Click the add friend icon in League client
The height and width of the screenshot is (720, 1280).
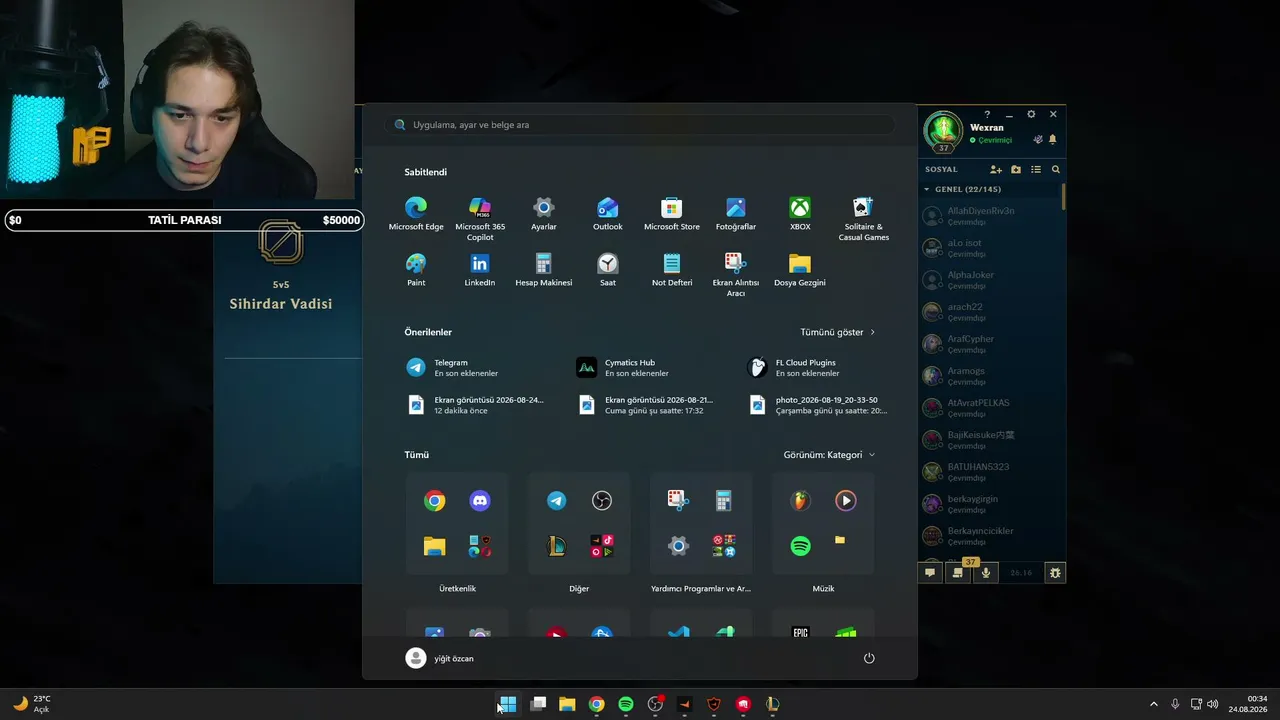[x=996, y=170]
